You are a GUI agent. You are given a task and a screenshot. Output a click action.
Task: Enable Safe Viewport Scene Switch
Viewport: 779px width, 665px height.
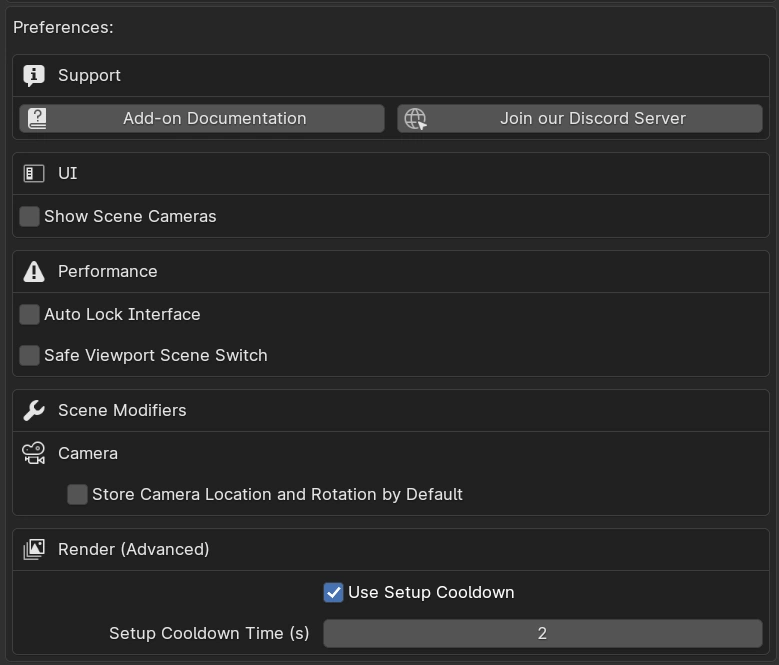pos(29,356)
